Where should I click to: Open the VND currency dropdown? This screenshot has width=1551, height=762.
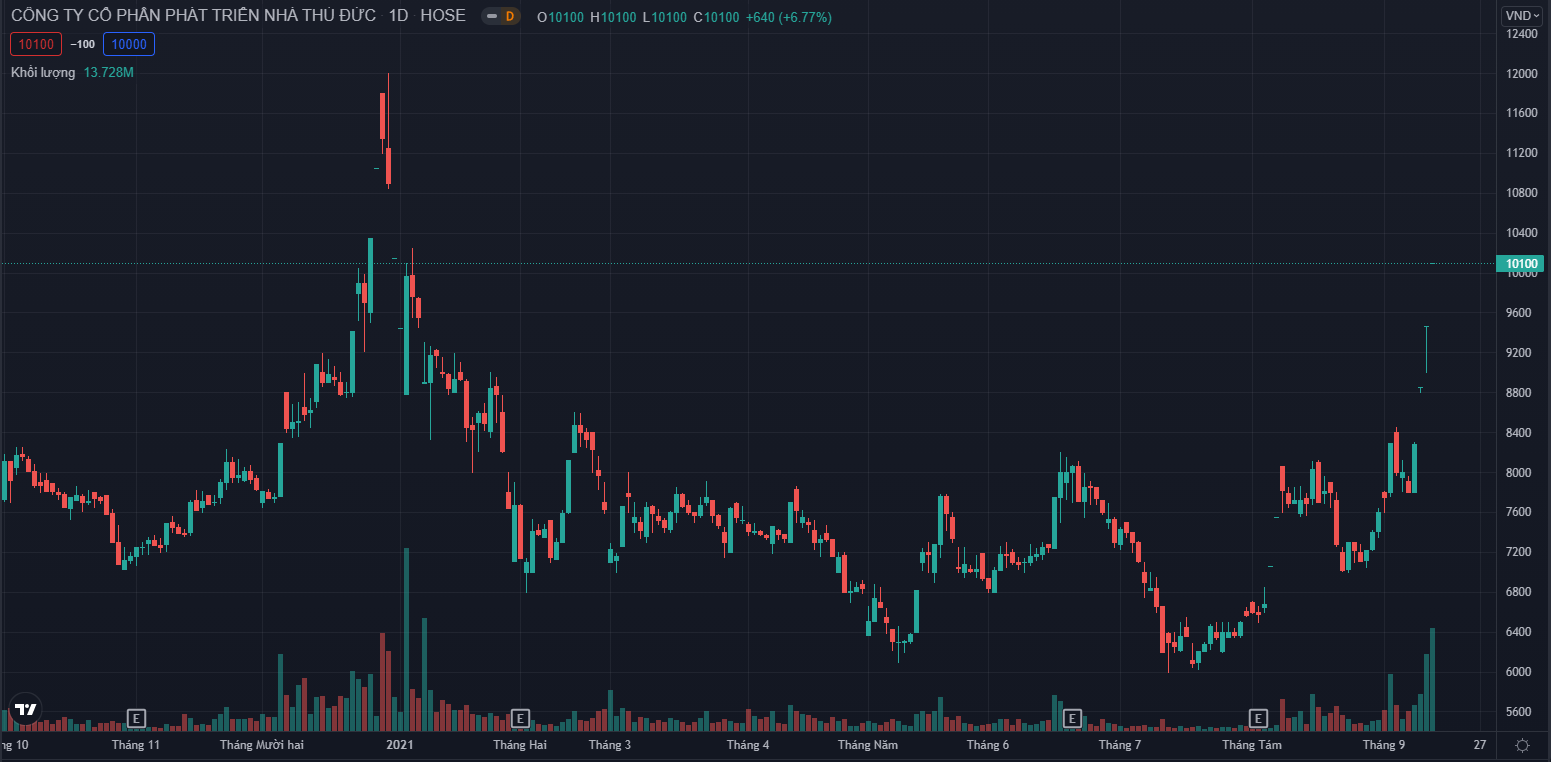click(x=1523, y=15)
